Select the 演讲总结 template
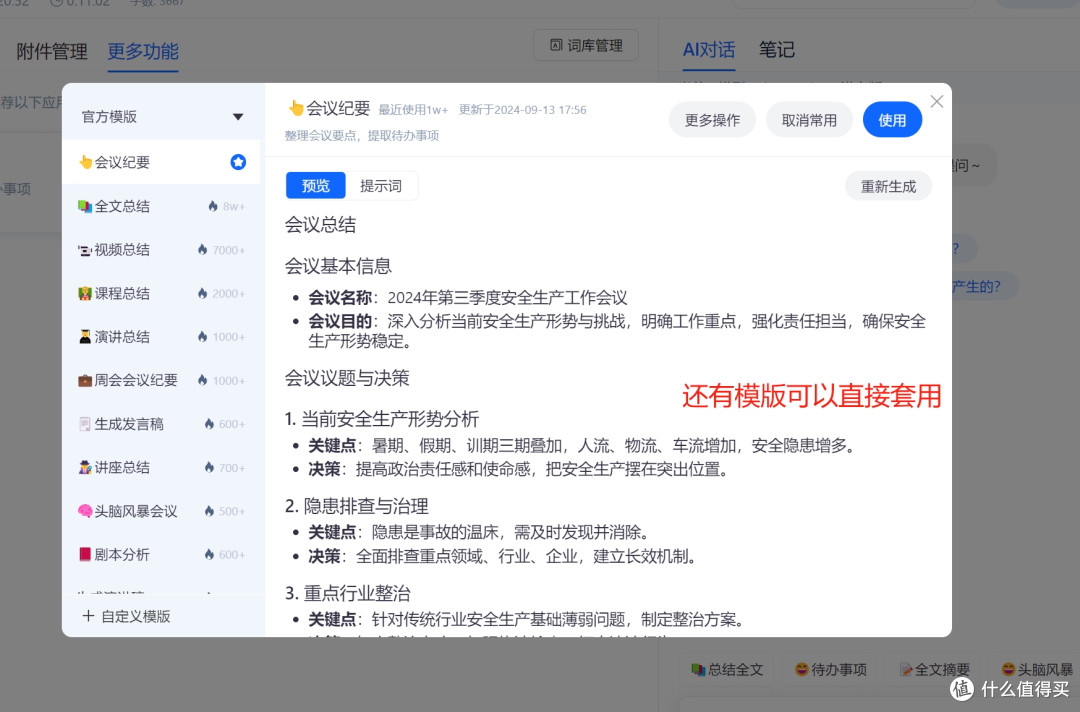The height and width of the screenshot is (712, 1080). tap(162, 337)
